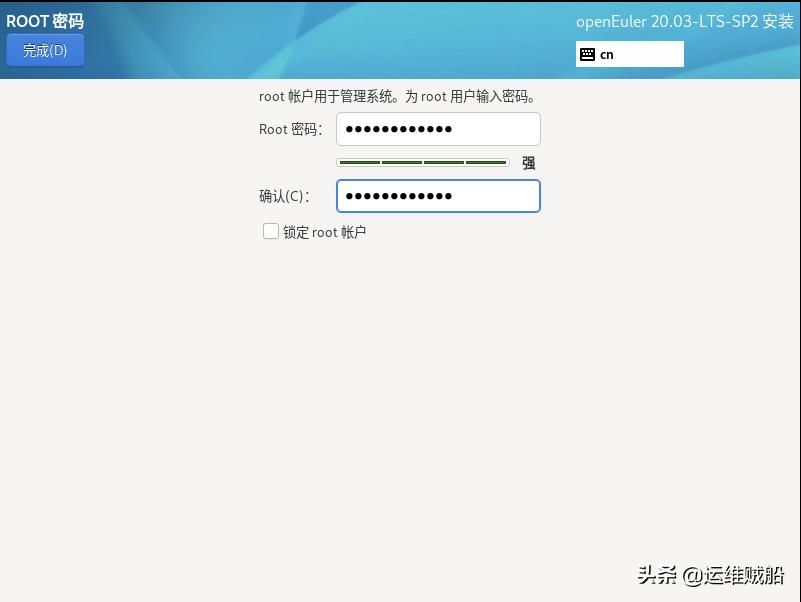Select the 强 strength rating label
Viewport: 801px width, 602px height.
coord(528,162)
